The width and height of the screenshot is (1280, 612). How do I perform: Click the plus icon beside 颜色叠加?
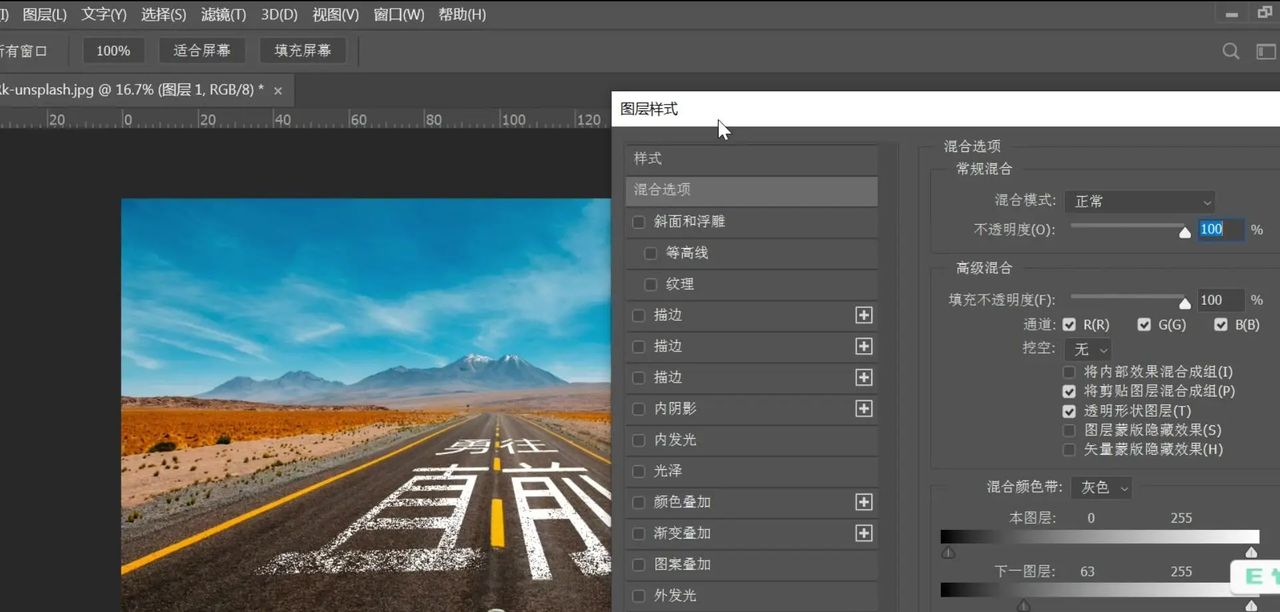864,502
